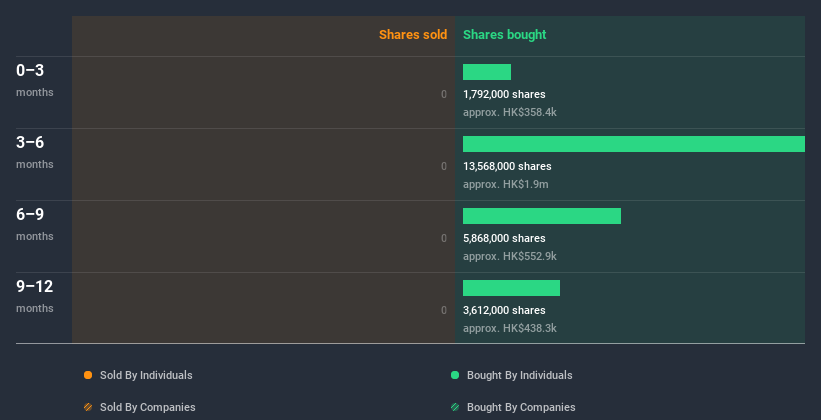Click the 13,568,000 shares value
The height and width of the screenshot is (420, 821).
click(507, 167)
